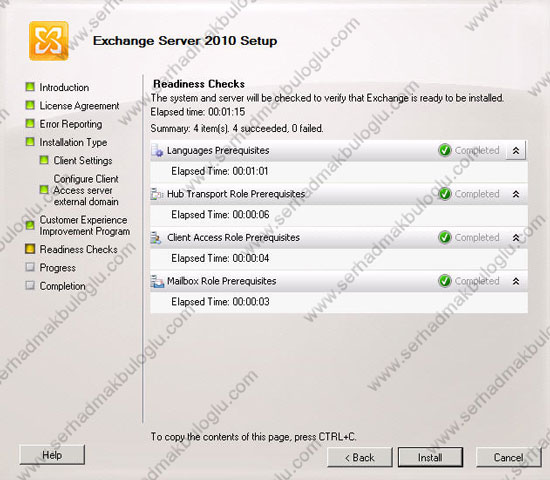Select the Installation Type step
This screenshot has width=550, height=480.
(73, 142)
